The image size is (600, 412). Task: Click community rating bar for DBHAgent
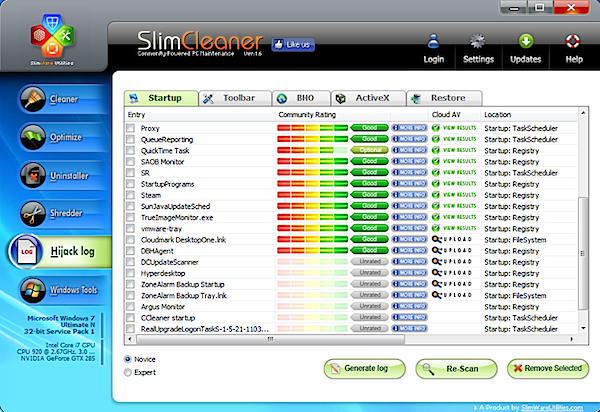[x=312, y=251]
